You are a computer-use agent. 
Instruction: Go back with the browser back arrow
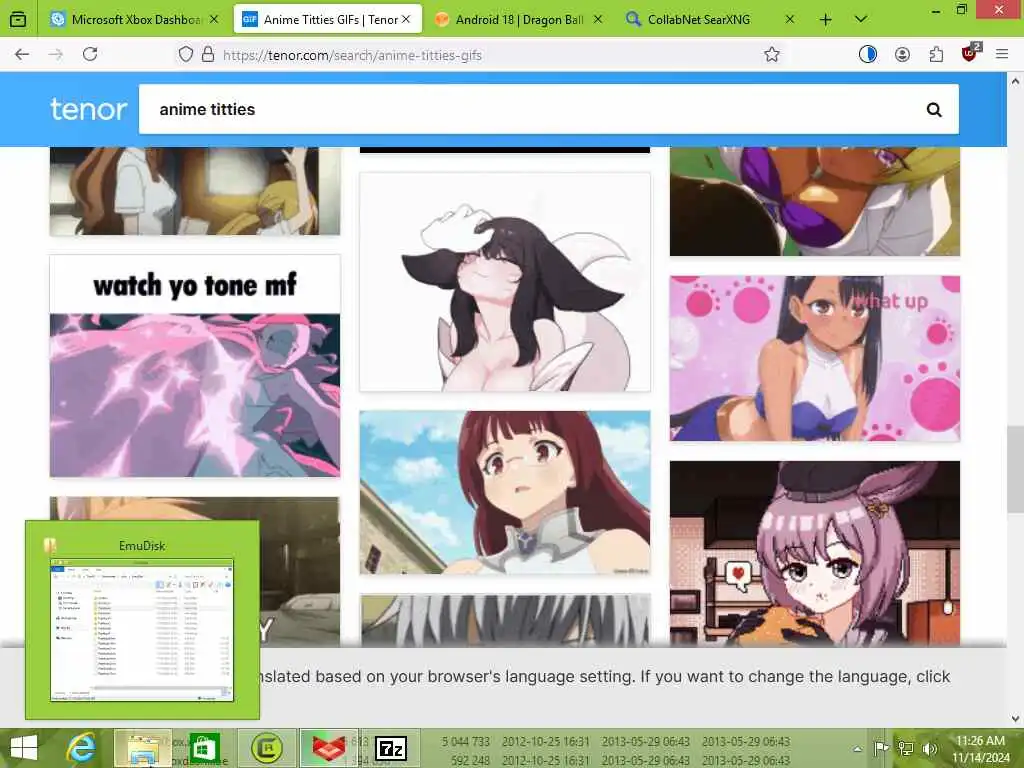pyautogui.click(x=22, y=54)
